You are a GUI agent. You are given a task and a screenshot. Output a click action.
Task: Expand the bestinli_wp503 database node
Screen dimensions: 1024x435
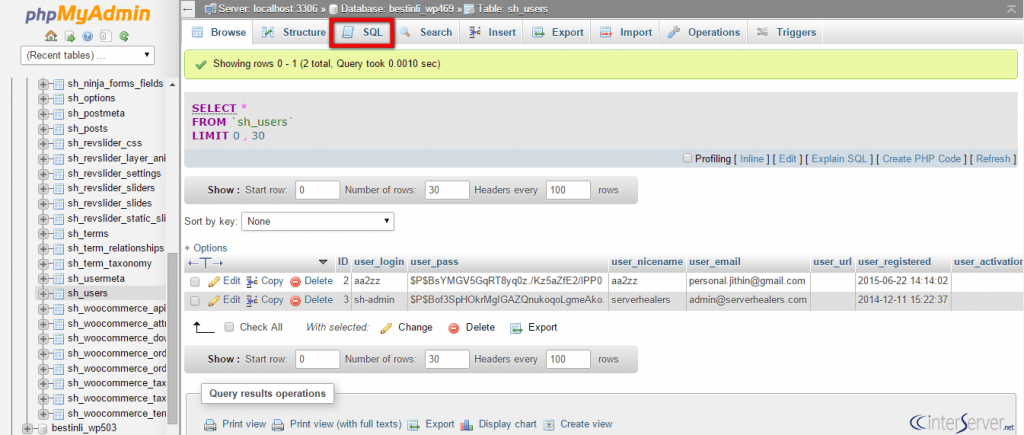pyautogui.click(x=27, y=428)
